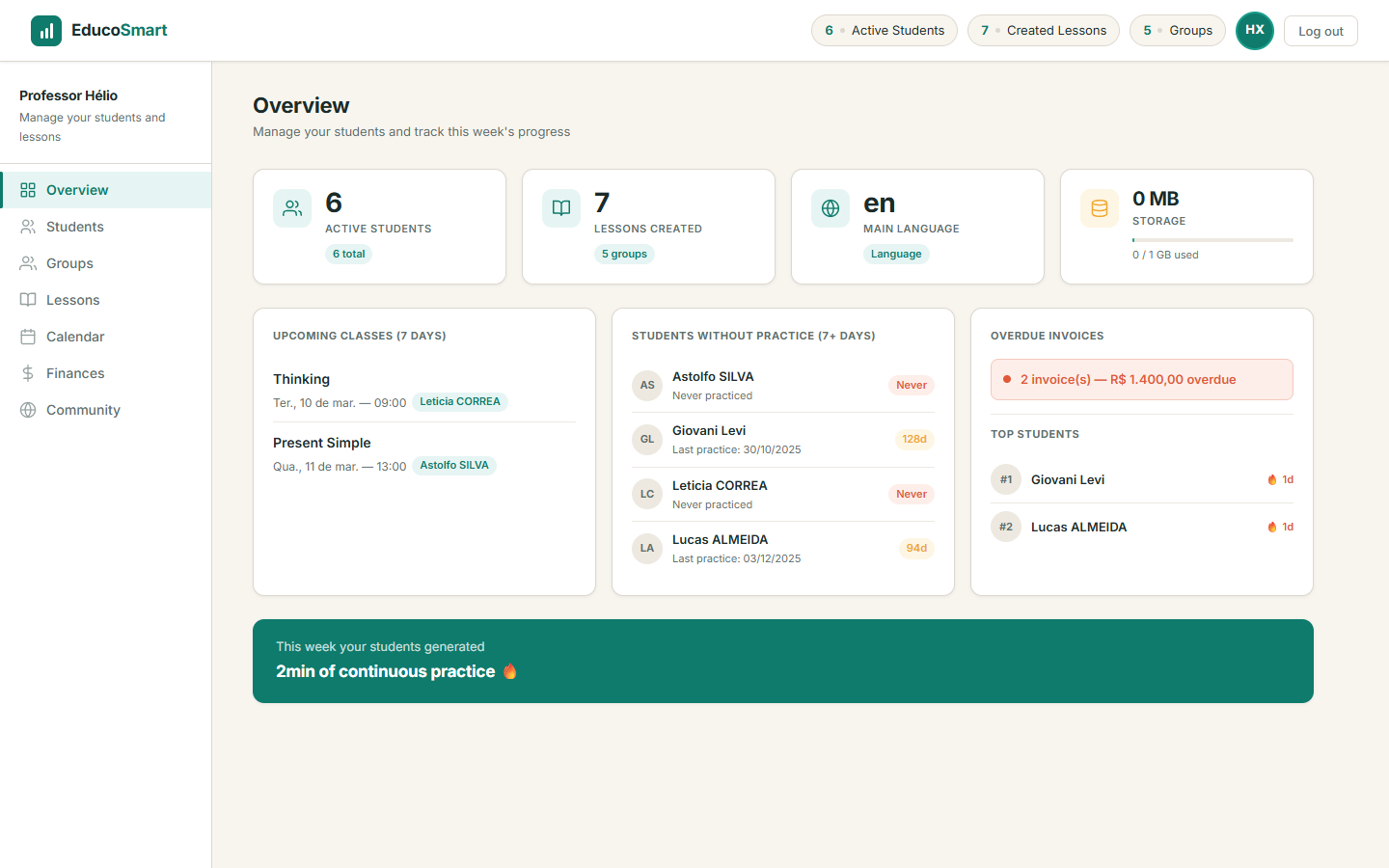Expand the Created Lessons counter pill
This screenshot has width=1389, height=868.
(x=1043, y=30)
